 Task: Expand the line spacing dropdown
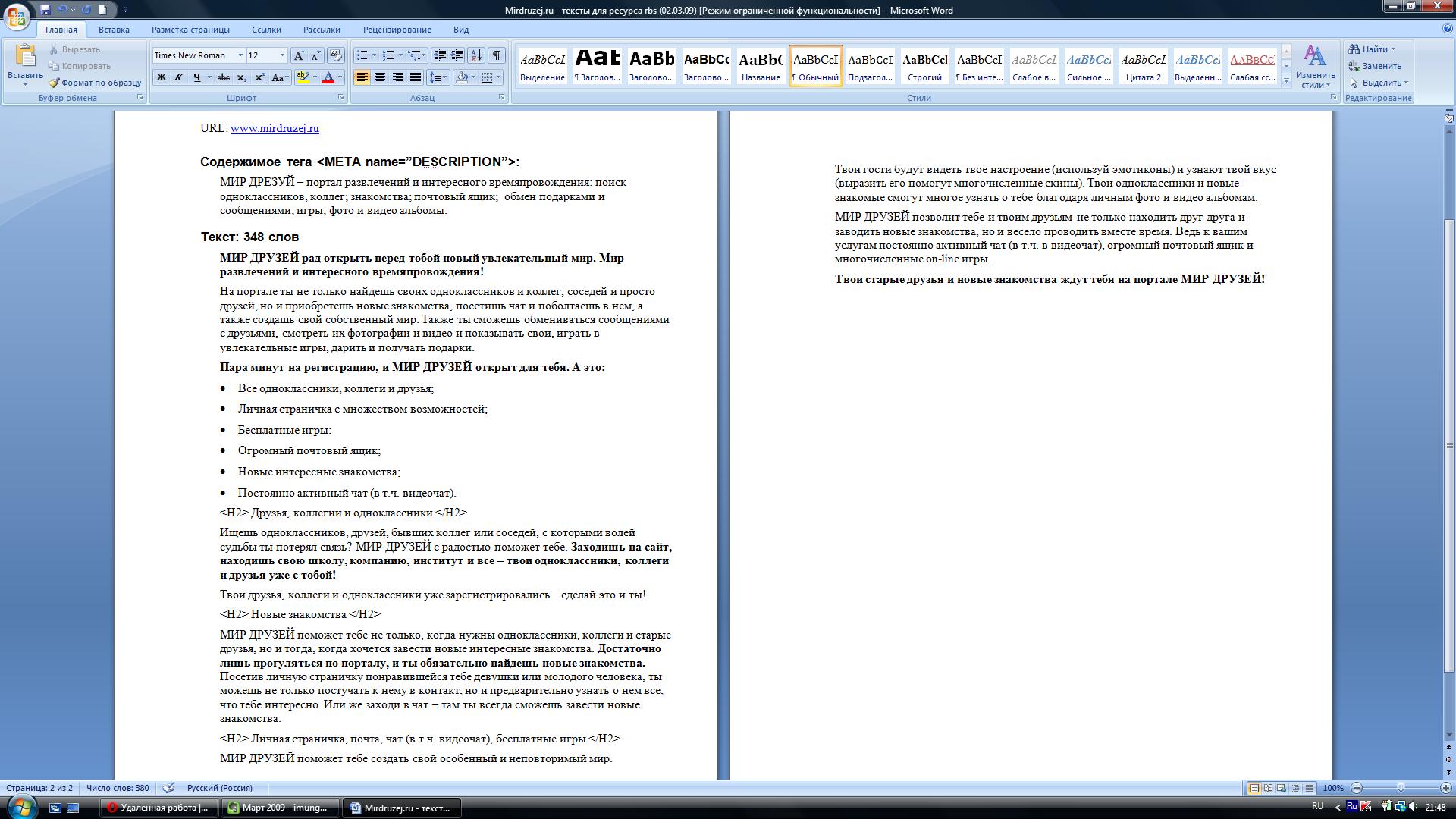point(444,77)
